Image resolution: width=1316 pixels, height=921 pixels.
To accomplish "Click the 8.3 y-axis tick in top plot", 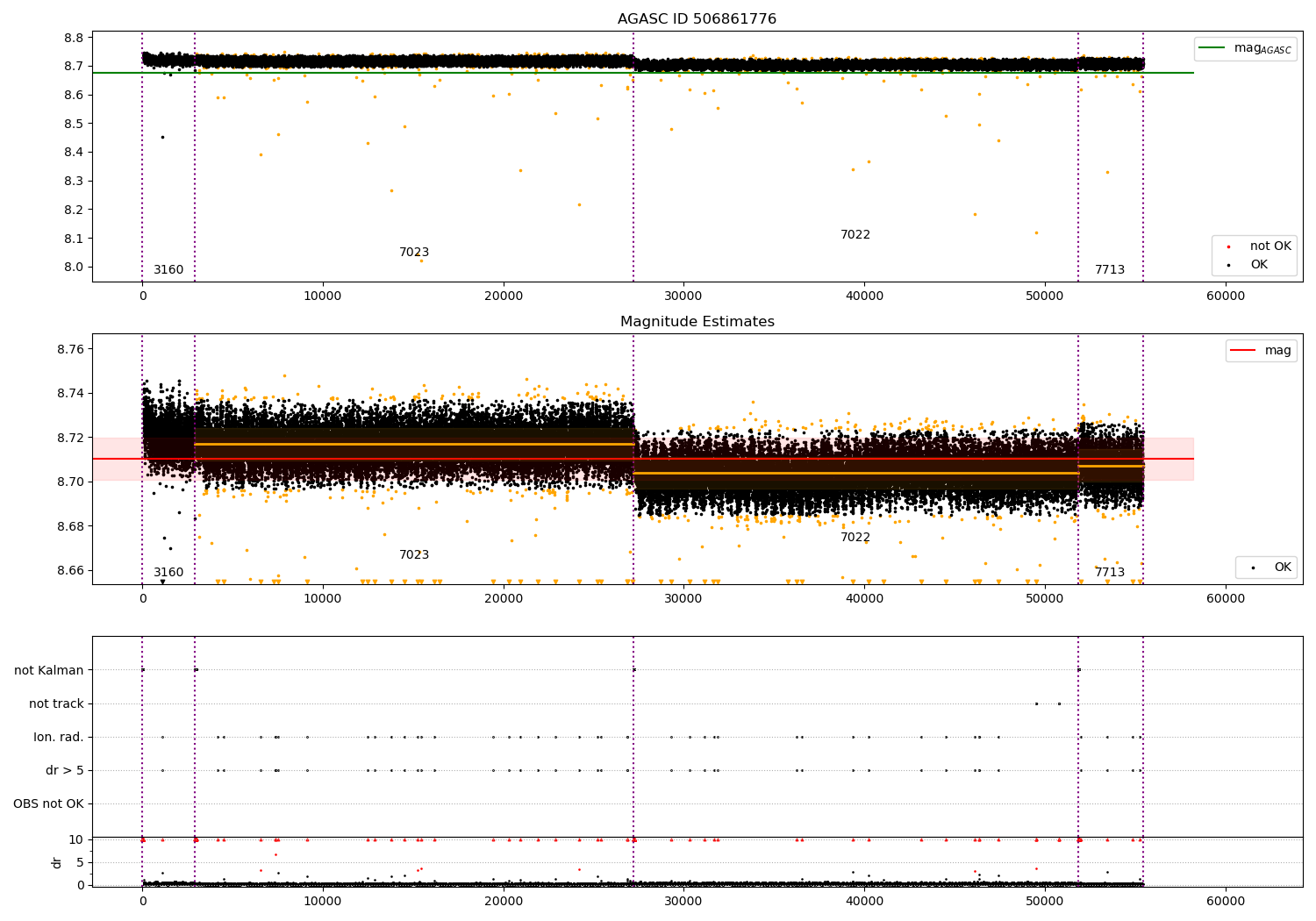I will tap(74, 182).
